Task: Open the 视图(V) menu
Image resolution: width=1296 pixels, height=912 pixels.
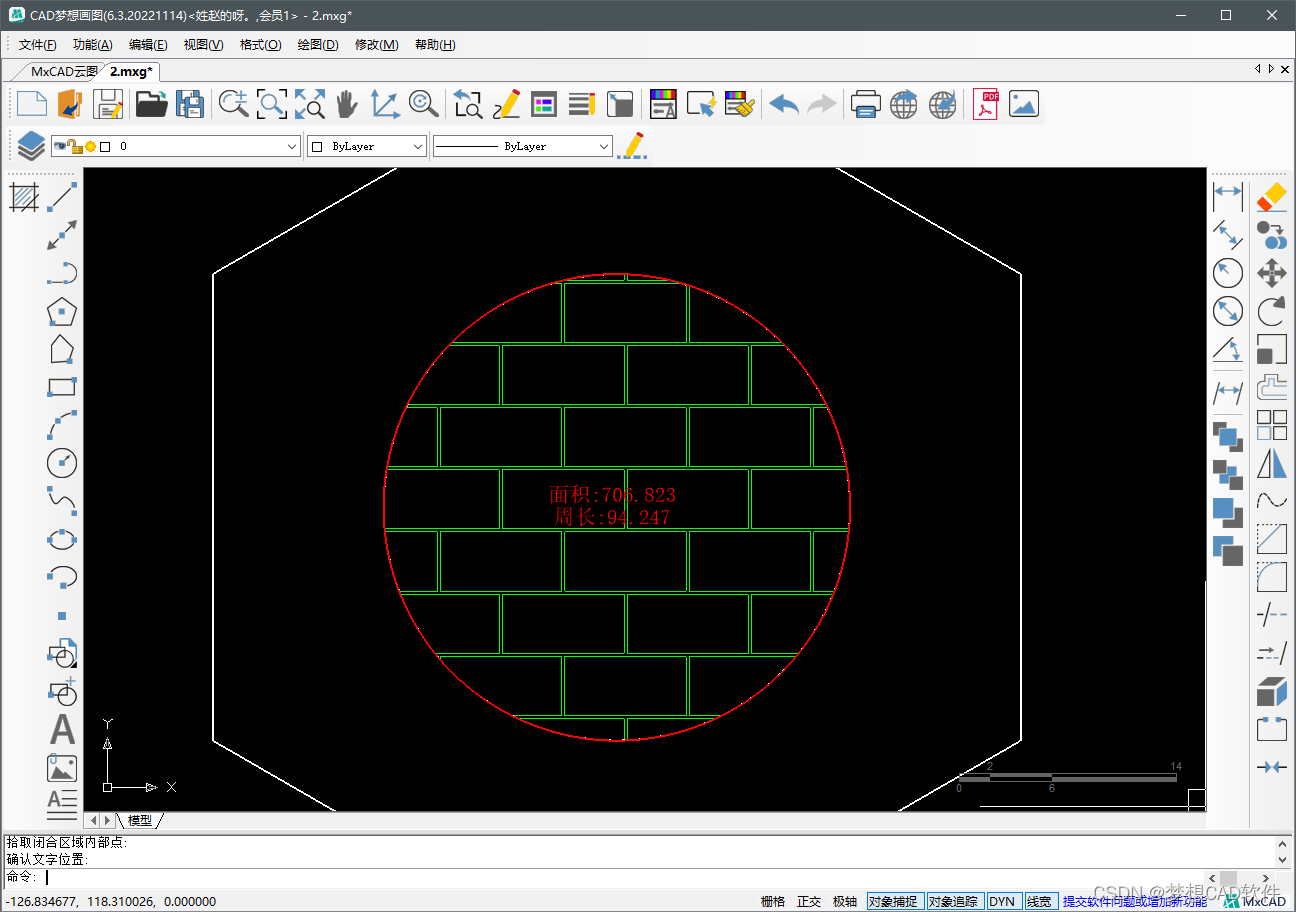Action: [x=203, y=45]
